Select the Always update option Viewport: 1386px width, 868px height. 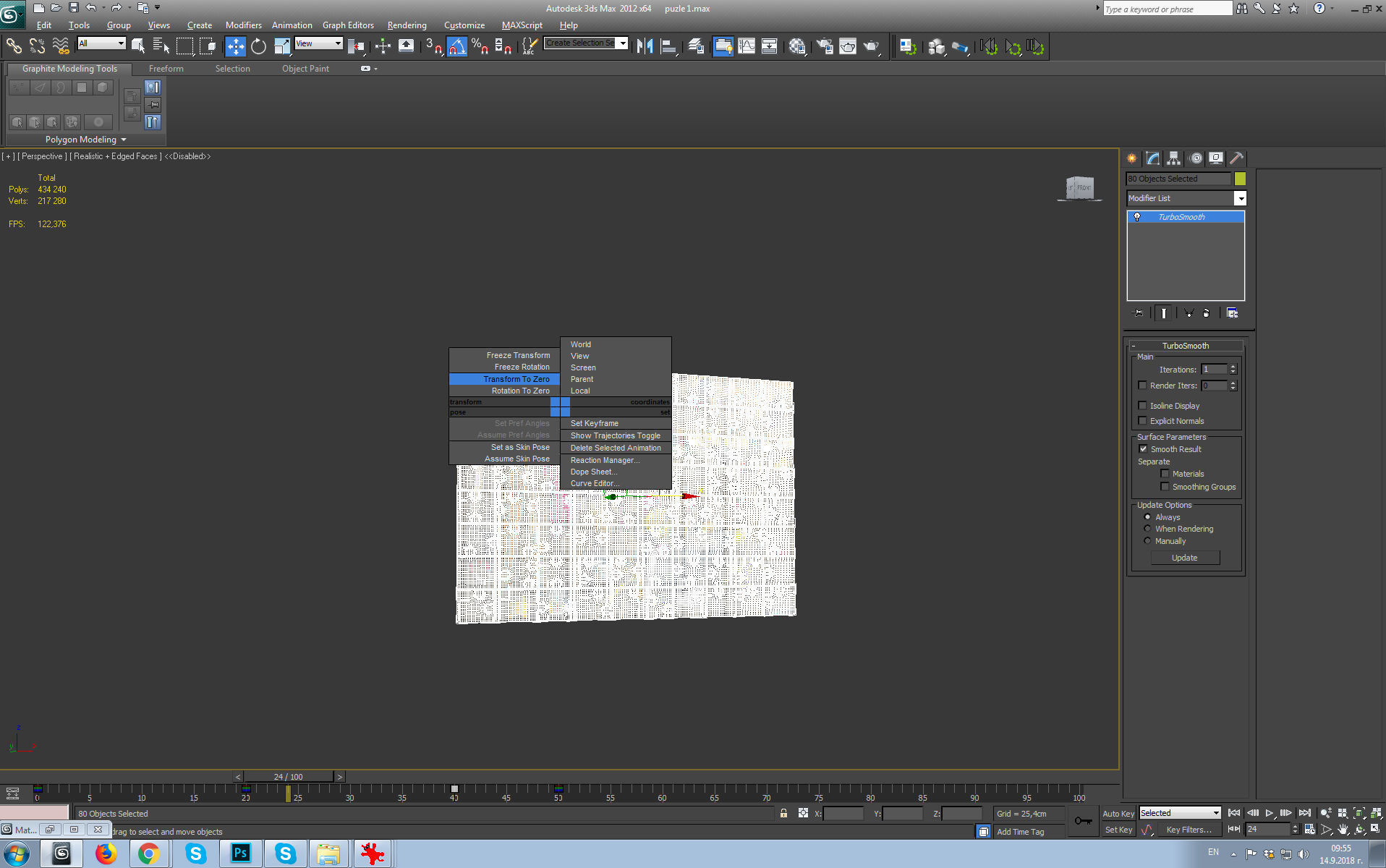(1147, 517)
